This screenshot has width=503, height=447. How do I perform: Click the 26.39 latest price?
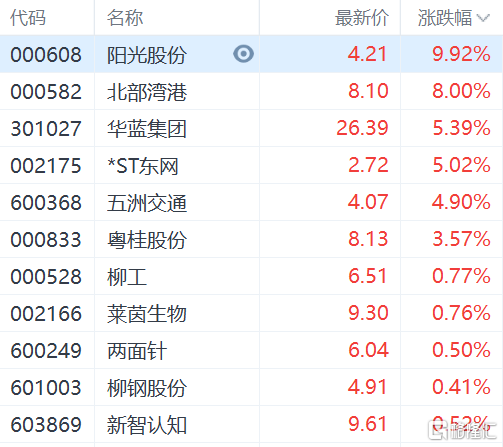(x=362, y=128)
